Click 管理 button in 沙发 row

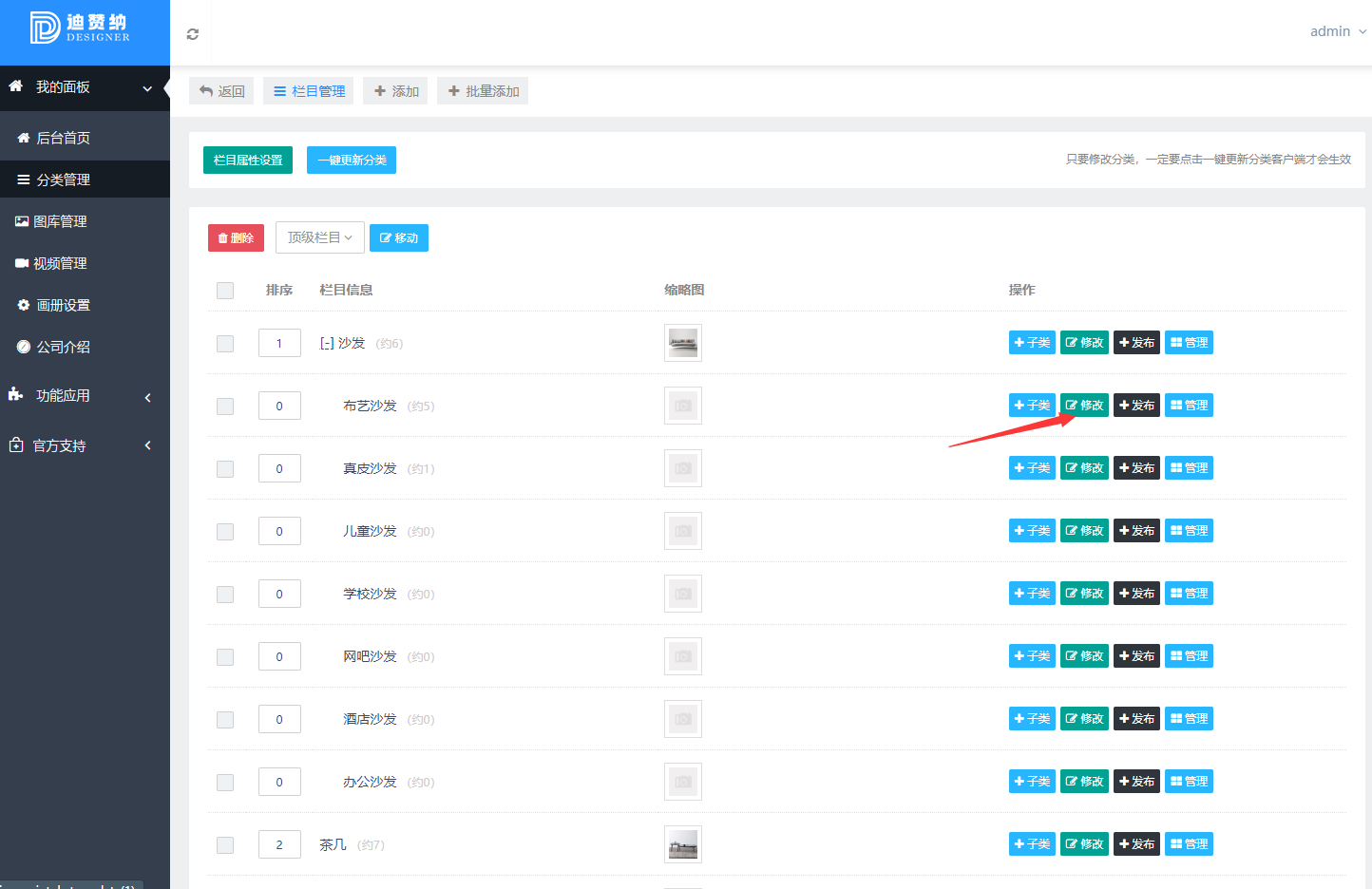point(1189,343)
